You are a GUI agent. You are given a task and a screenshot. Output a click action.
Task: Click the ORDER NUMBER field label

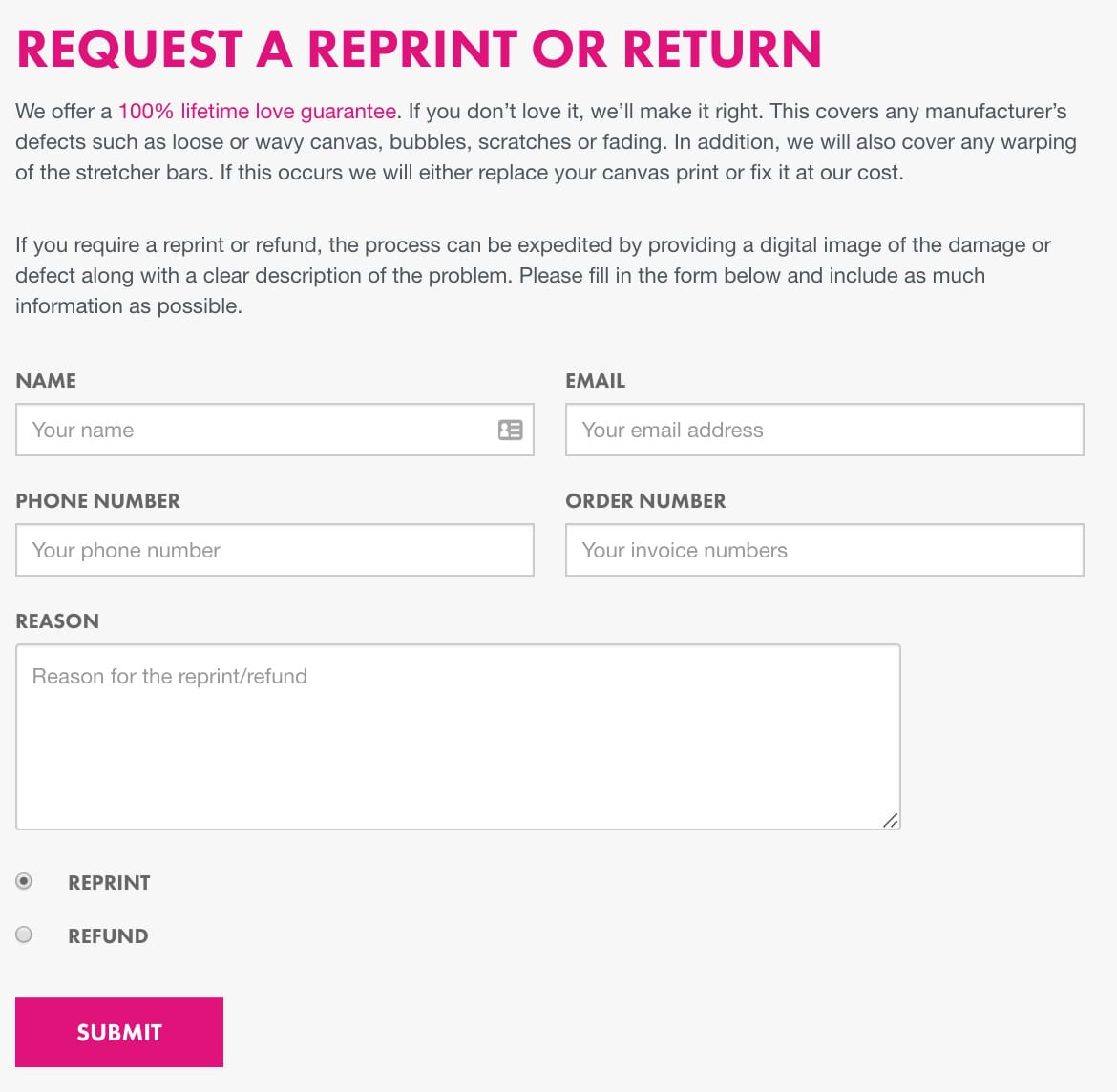coord(646,501)
